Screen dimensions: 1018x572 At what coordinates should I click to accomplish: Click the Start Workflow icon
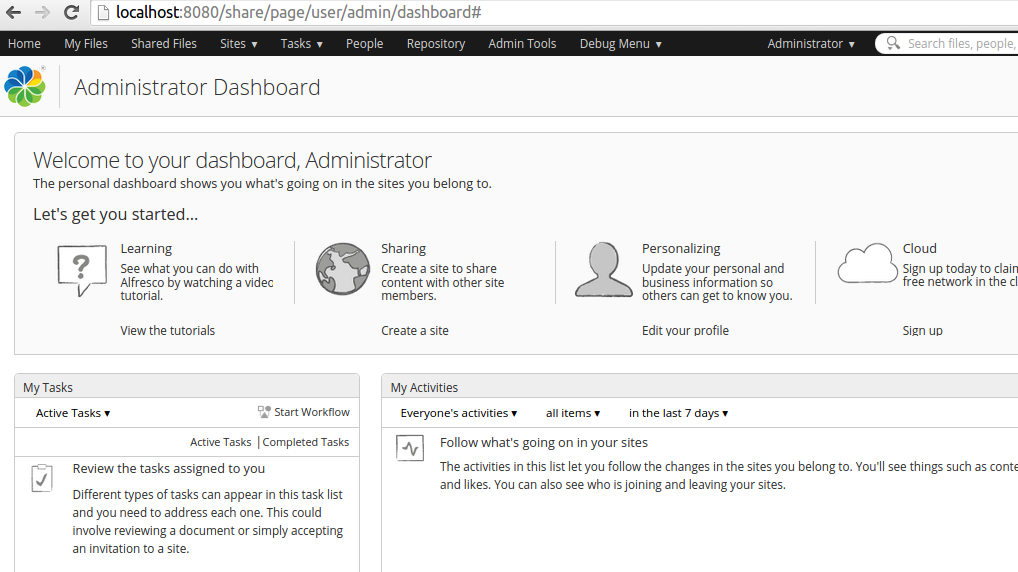(264, 412)
